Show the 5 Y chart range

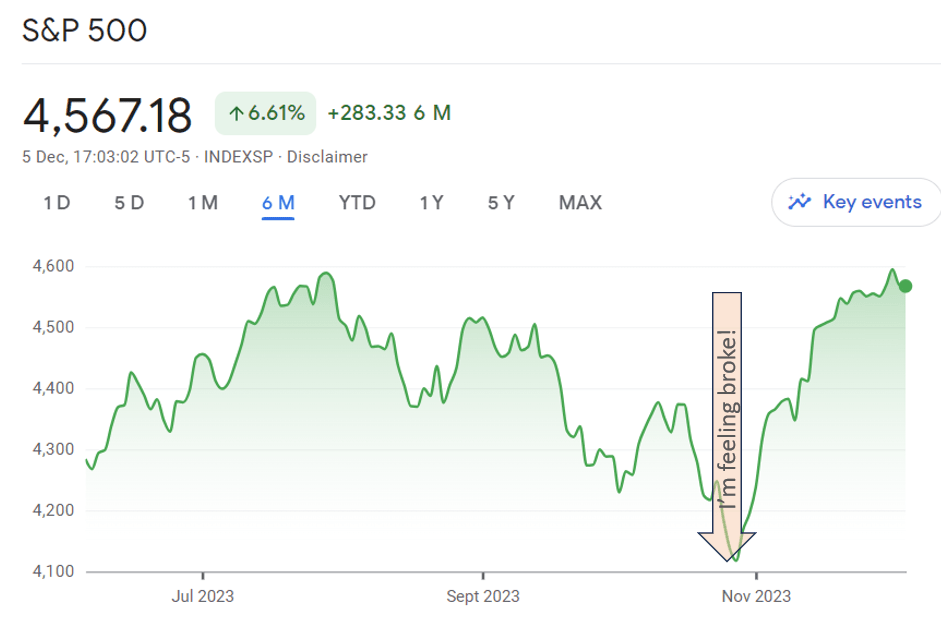click(501, 203)
